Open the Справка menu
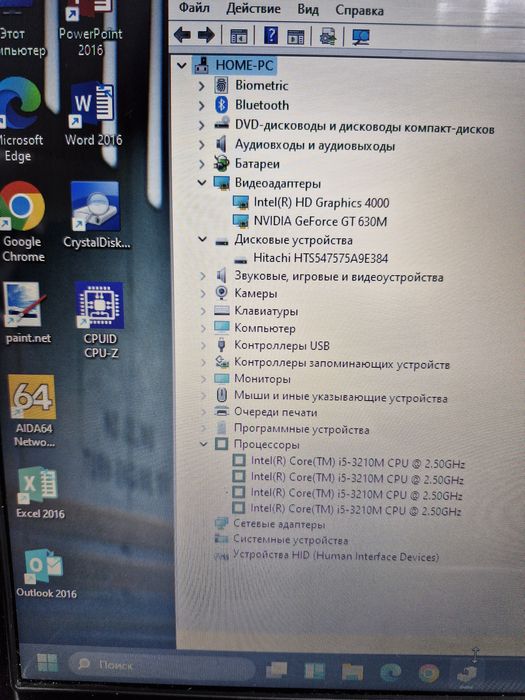Image resolution: width=525 pixels, height=700 pixels. 359,10
